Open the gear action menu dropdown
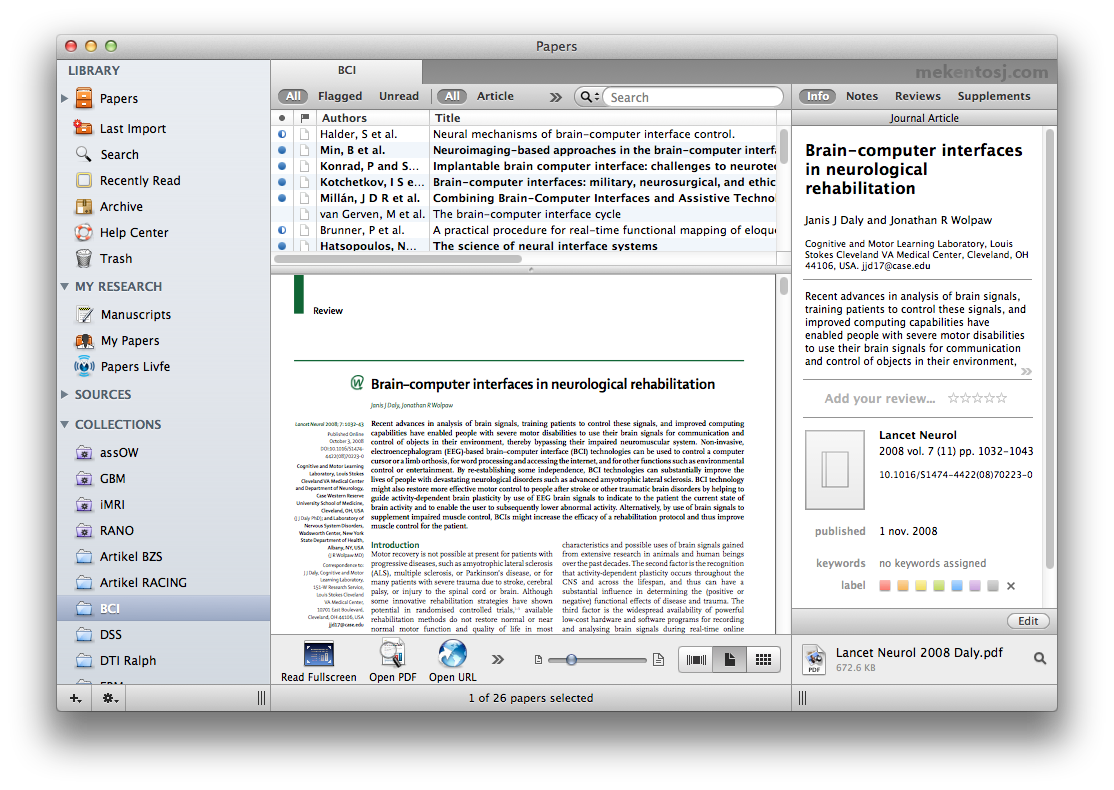Viewport: 1114px width, 790px height. pyautogui.click(x=111, y=699)
